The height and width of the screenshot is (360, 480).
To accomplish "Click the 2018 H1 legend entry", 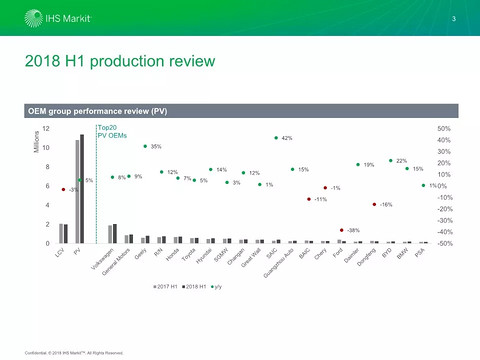I will [194, 287].
